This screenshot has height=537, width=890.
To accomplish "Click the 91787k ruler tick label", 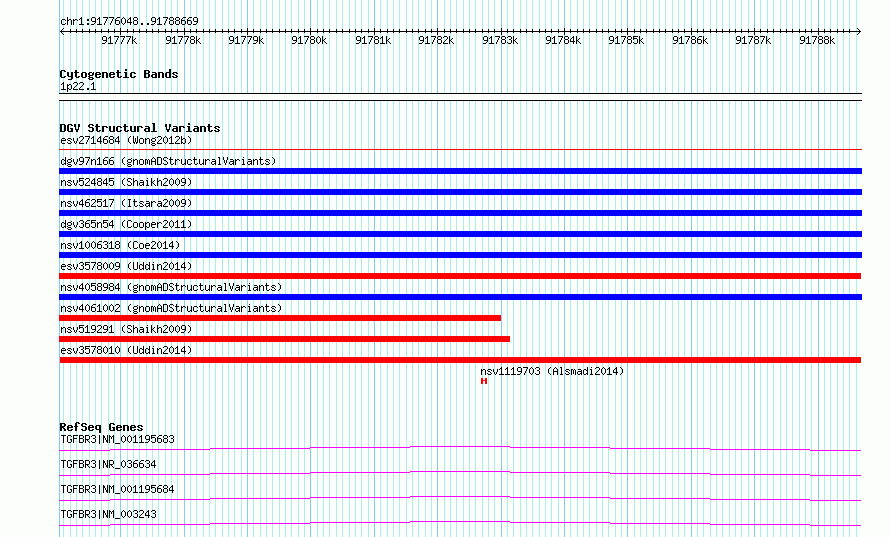I will pyautogui.click(x=753, y=40).
